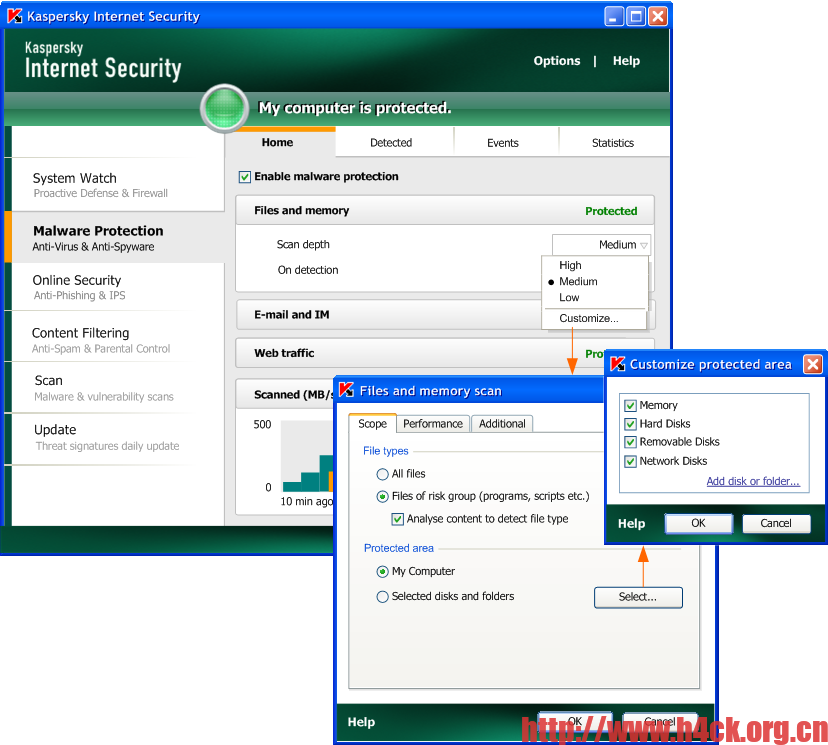Select the All files radio button
828x745 pixels.
click(382, 474)
